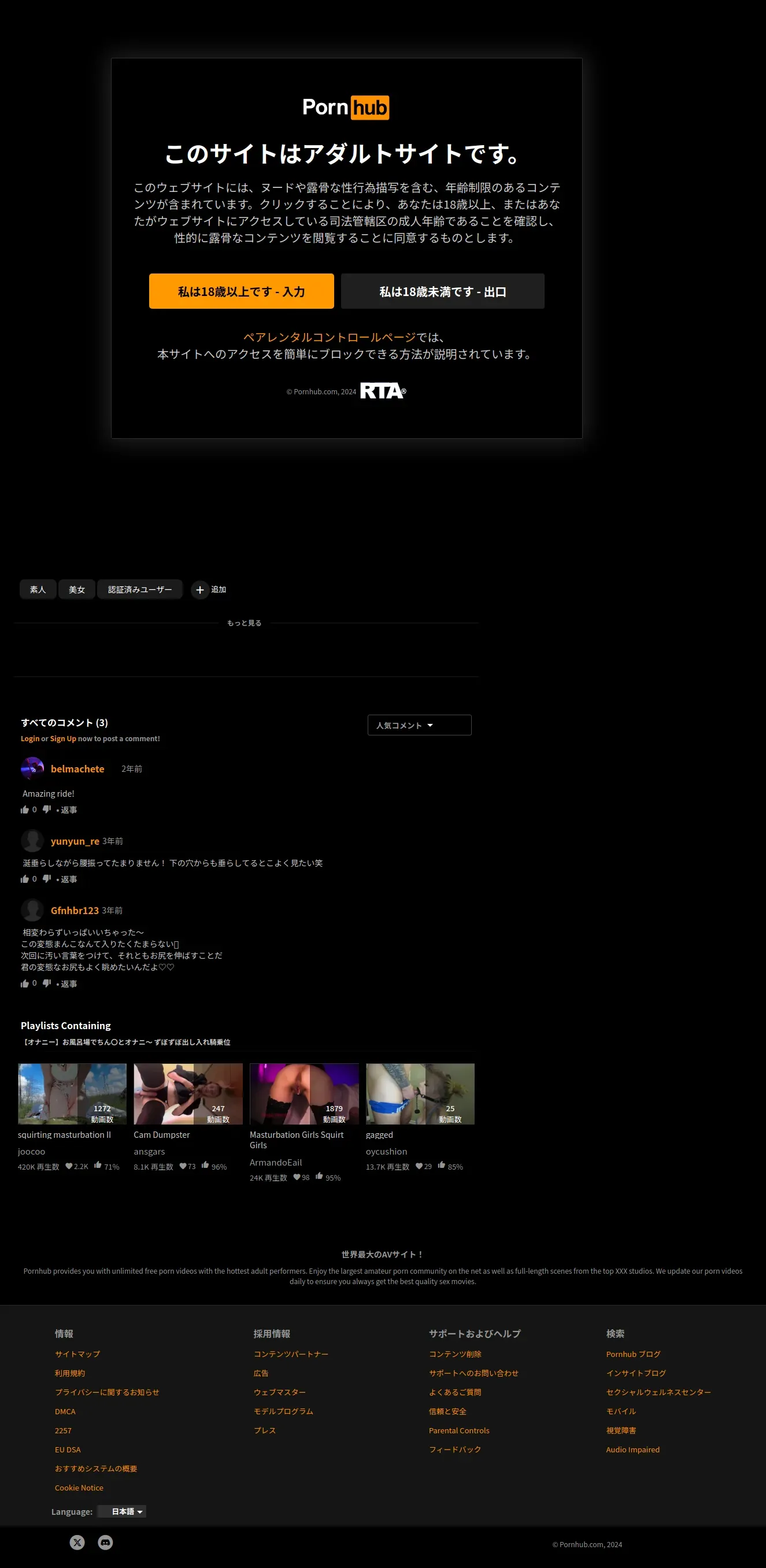Open yunyun_re's avatar
Viewport: 766px width, 1568px height.
(x=32, y=841)
